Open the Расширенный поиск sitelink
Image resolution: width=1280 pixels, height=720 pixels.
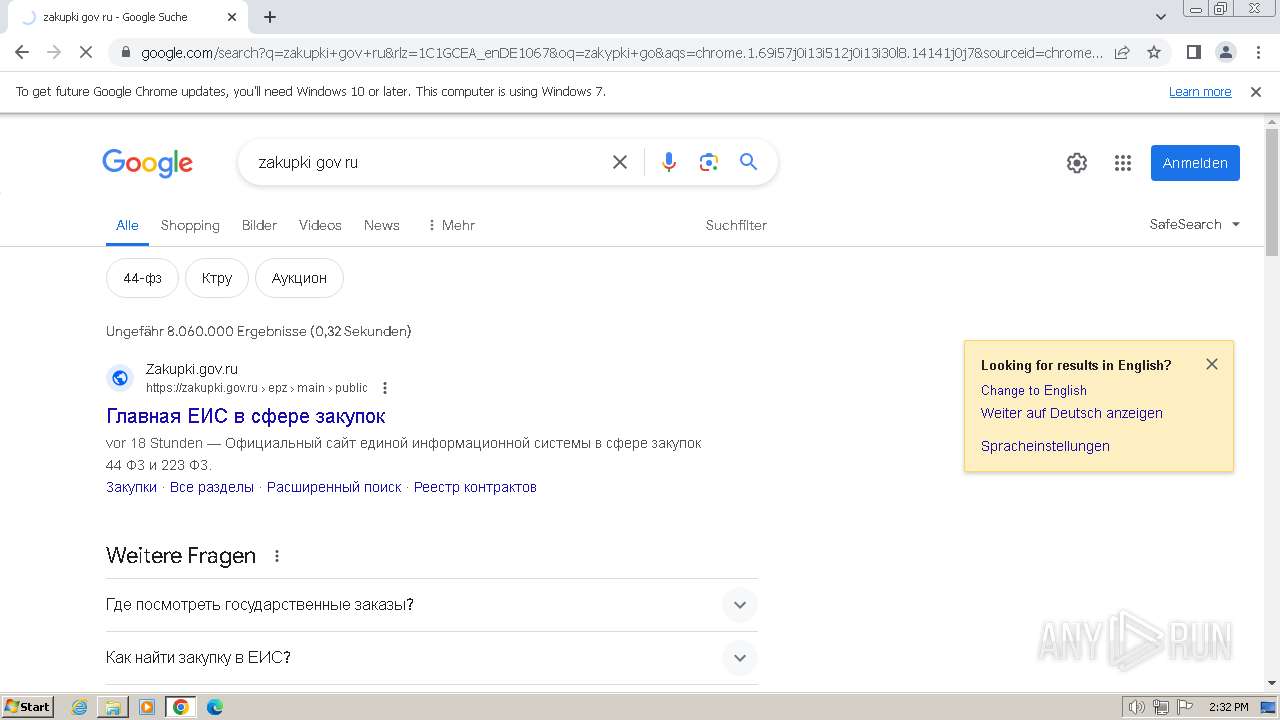[334, 487]
